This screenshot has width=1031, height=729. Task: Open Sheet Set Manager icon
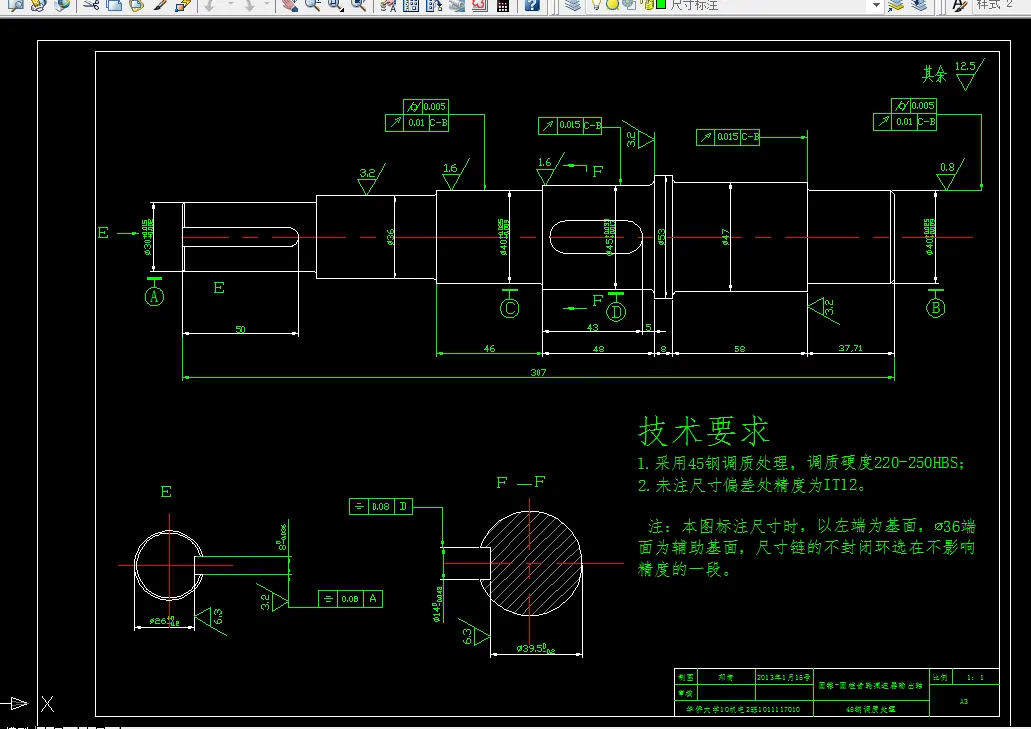coord(457,5)
